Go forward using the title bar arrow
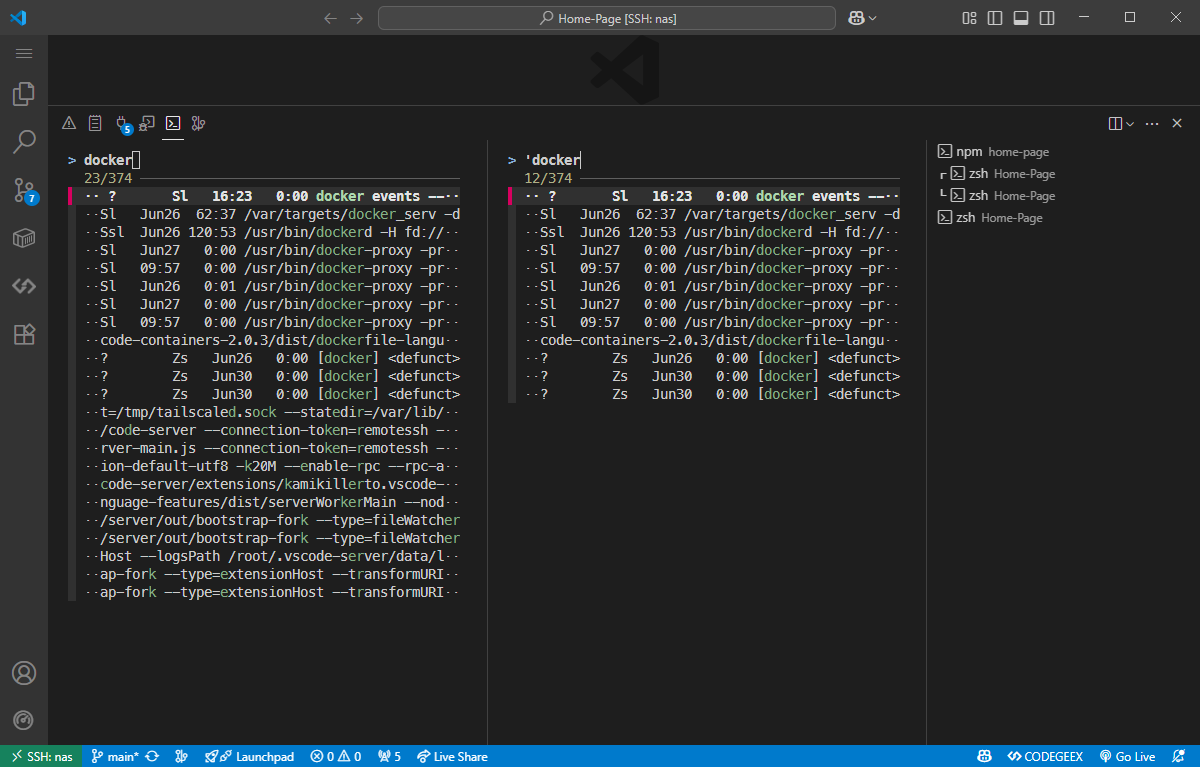 pyautogui.click(x=357, y=18)
